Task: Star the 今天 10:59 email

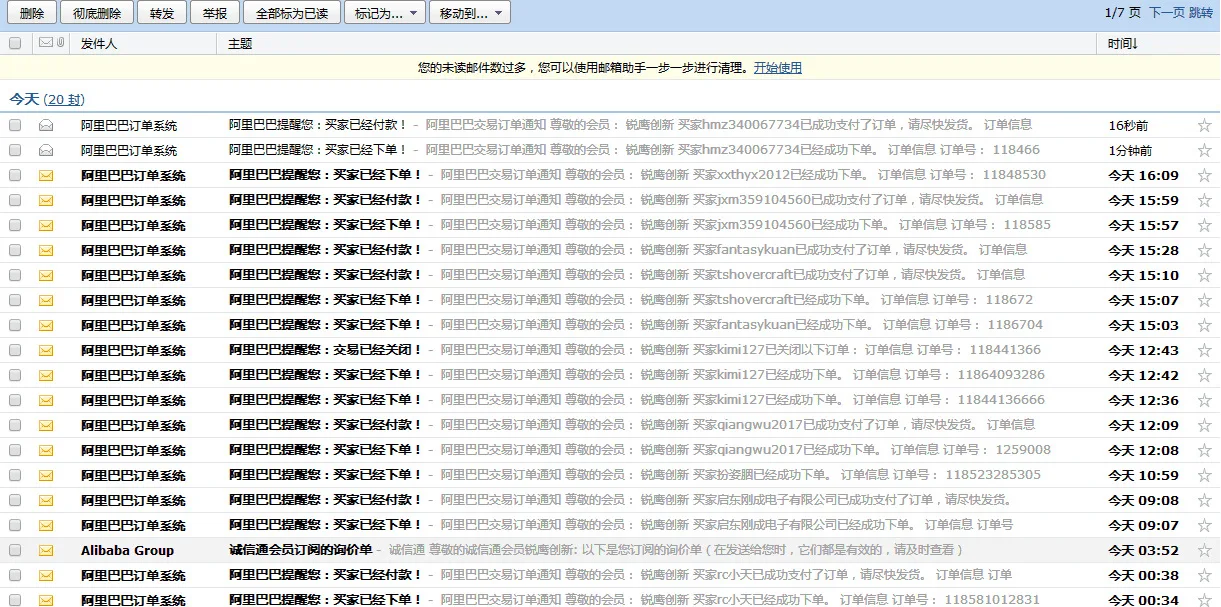Action: (x=1204, y=476)
